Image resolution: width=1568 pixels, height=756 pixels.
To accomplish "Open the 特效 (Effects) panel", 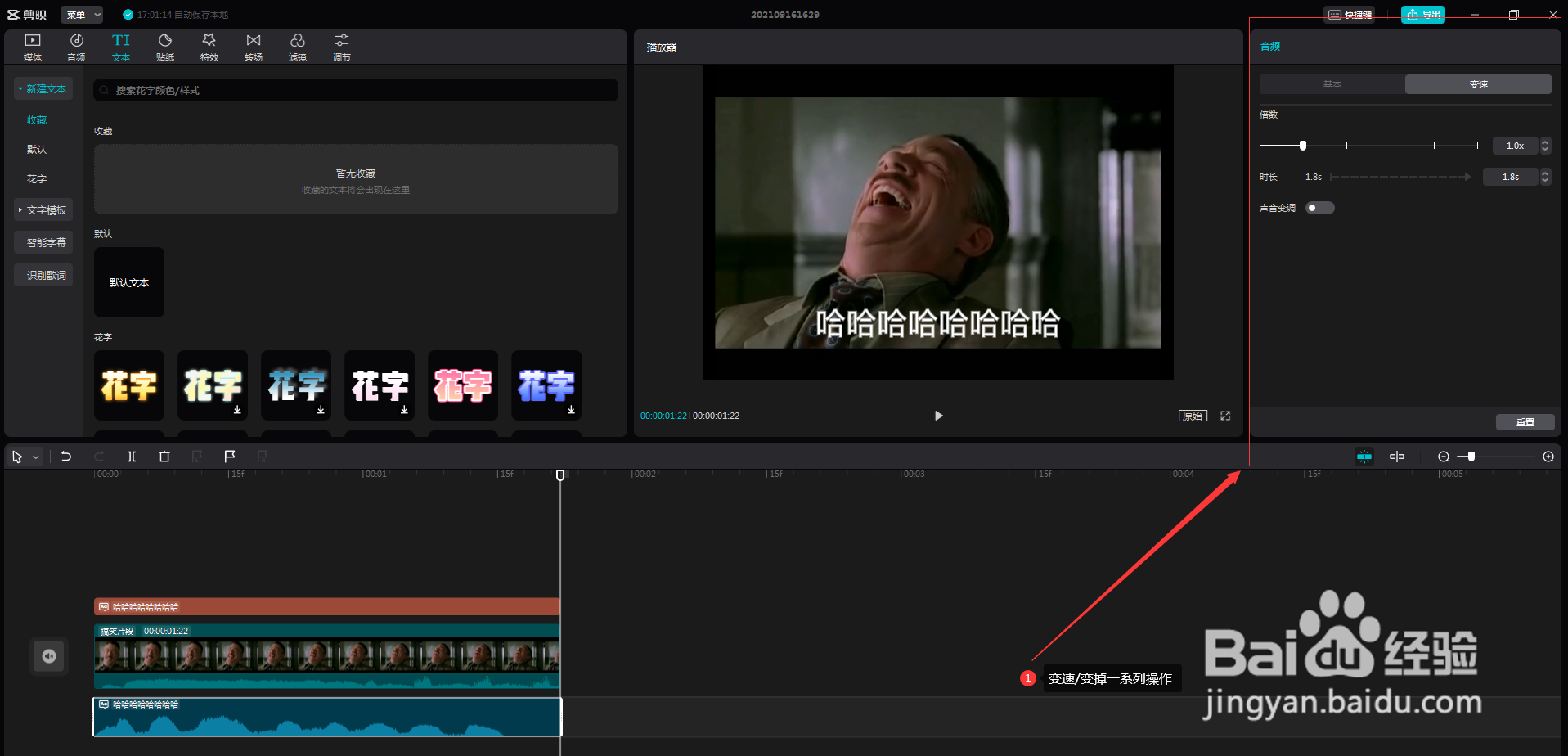I will tap(209, 47).
